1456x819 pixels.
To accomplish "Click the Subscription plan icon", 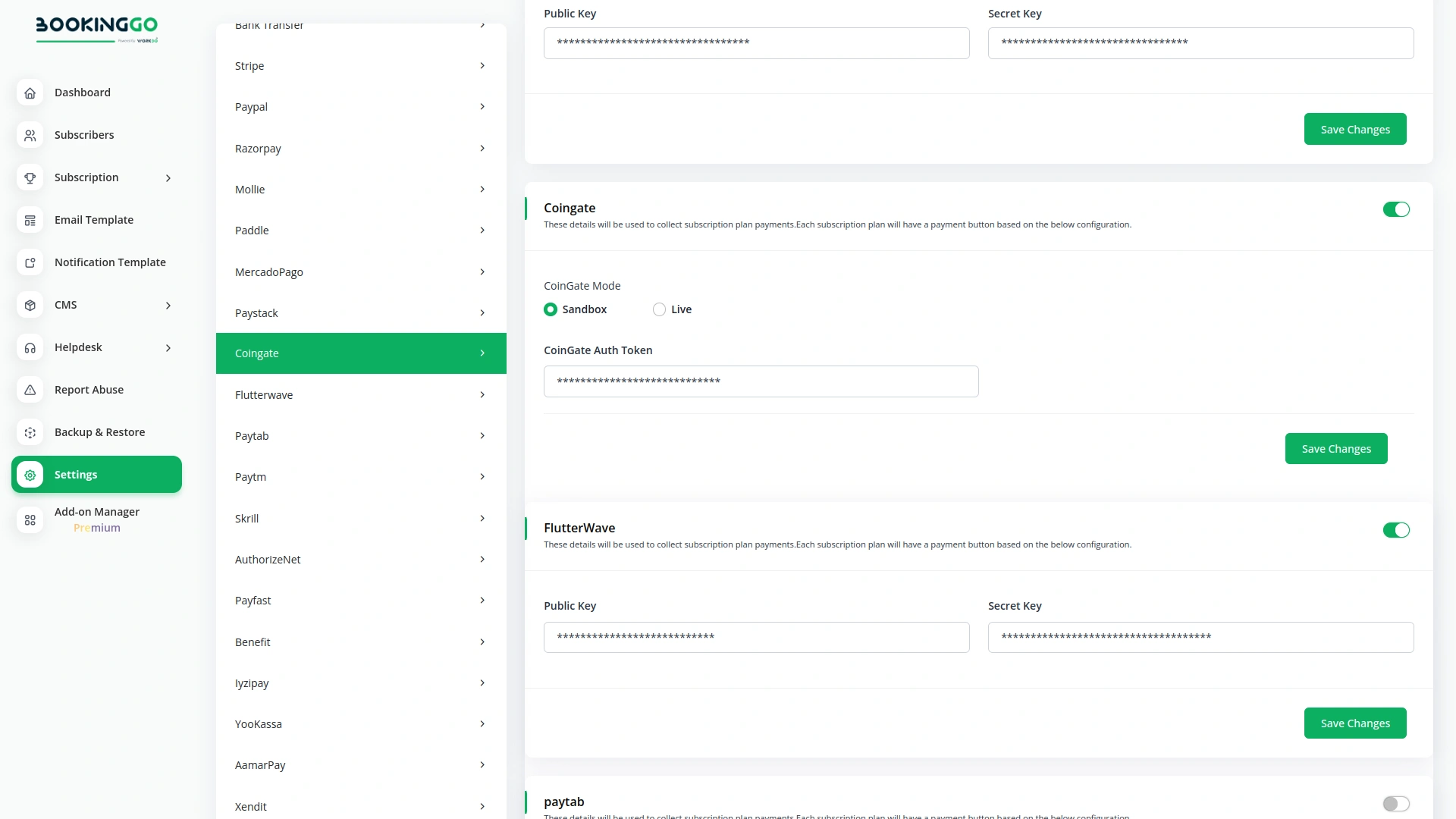I will pos(30,177).
